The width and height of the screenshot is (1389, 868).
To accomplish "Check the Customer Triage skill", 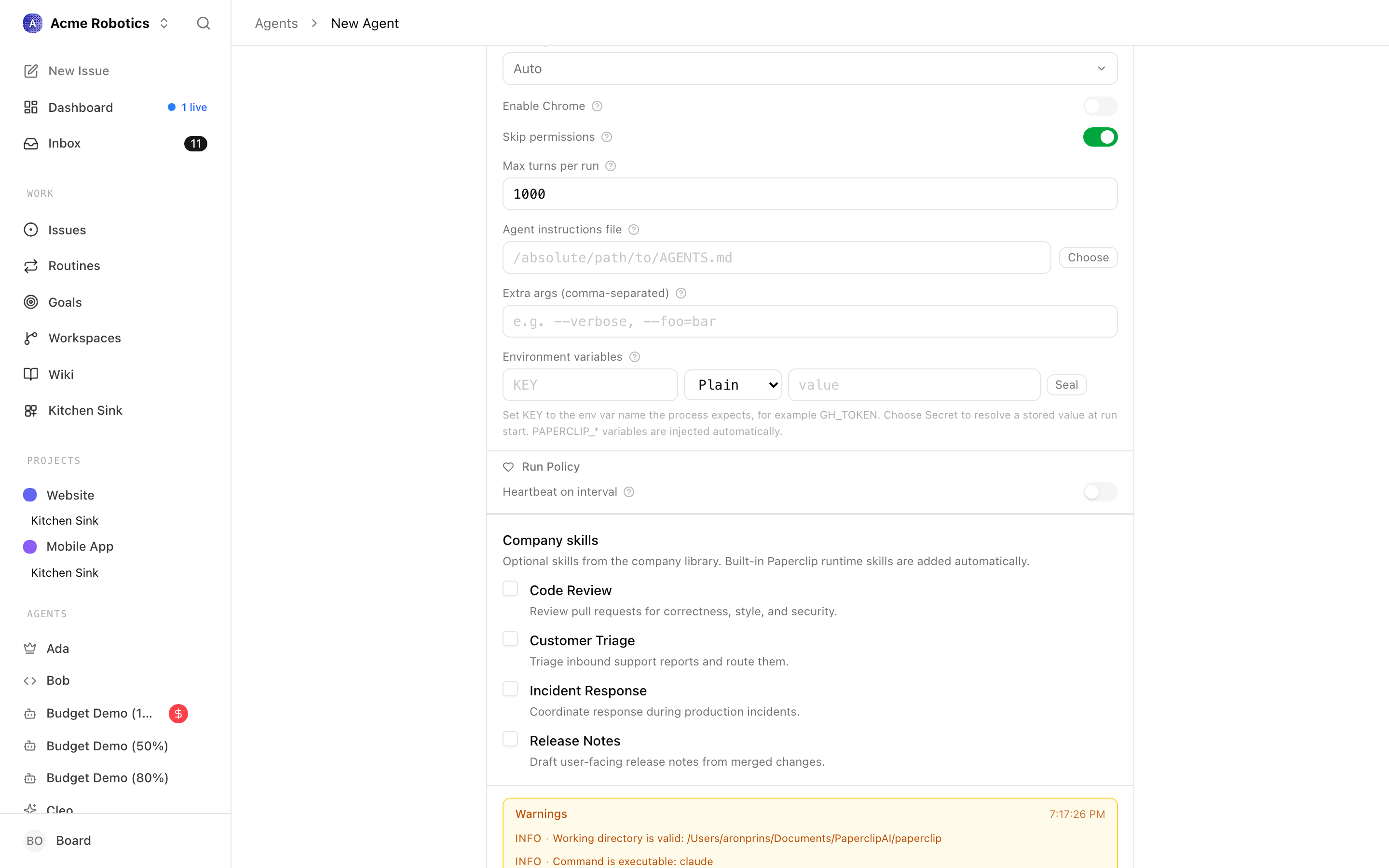I will point(510,639).
